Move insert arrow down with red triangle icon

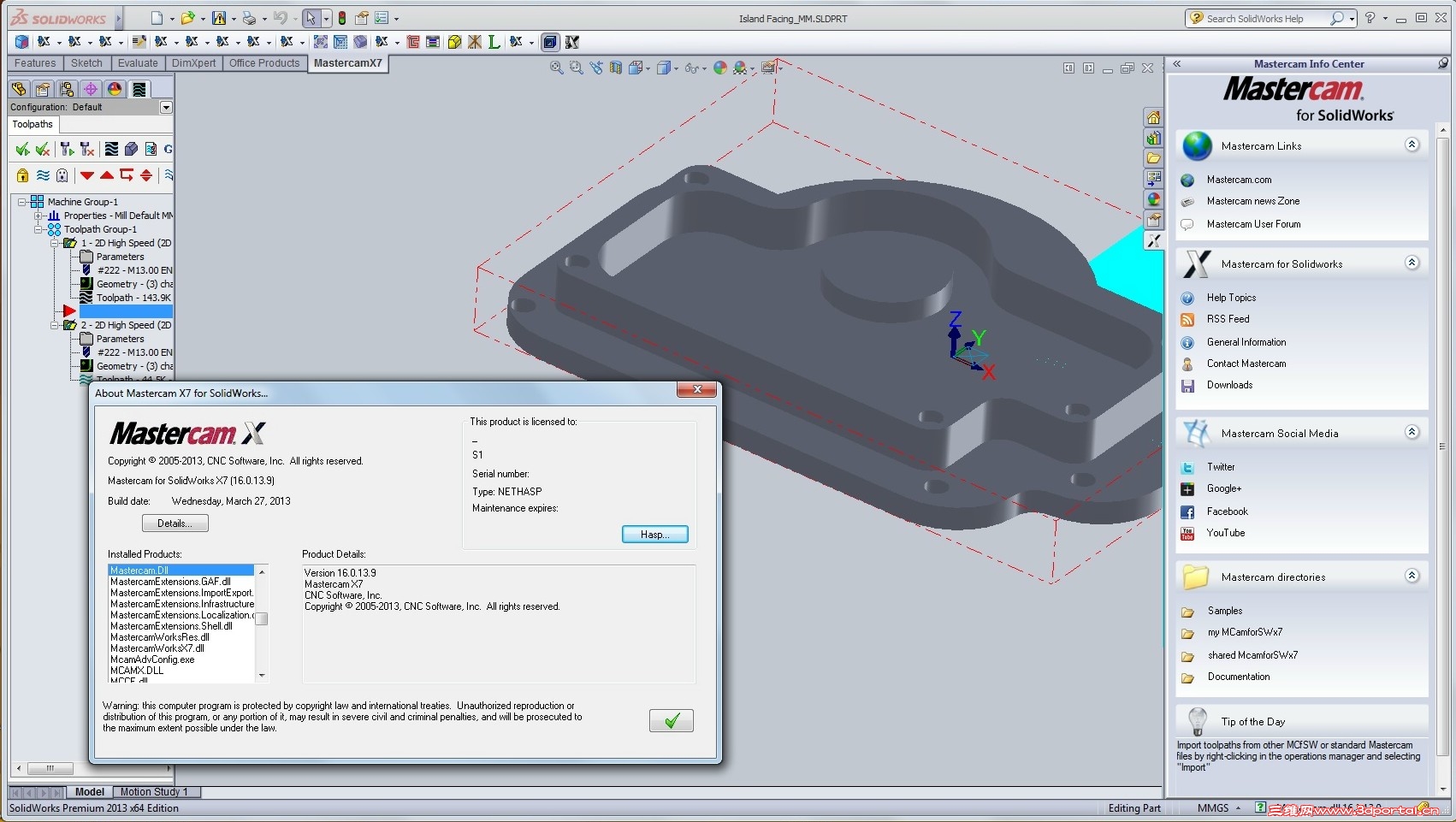point(87,175)
